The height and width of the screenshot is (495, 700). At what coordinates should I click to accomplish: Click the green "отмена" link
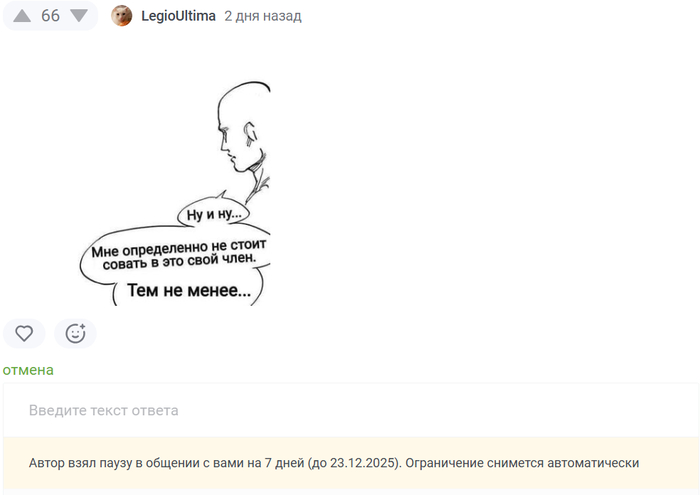pyautogui.click(x=28, y=370)
